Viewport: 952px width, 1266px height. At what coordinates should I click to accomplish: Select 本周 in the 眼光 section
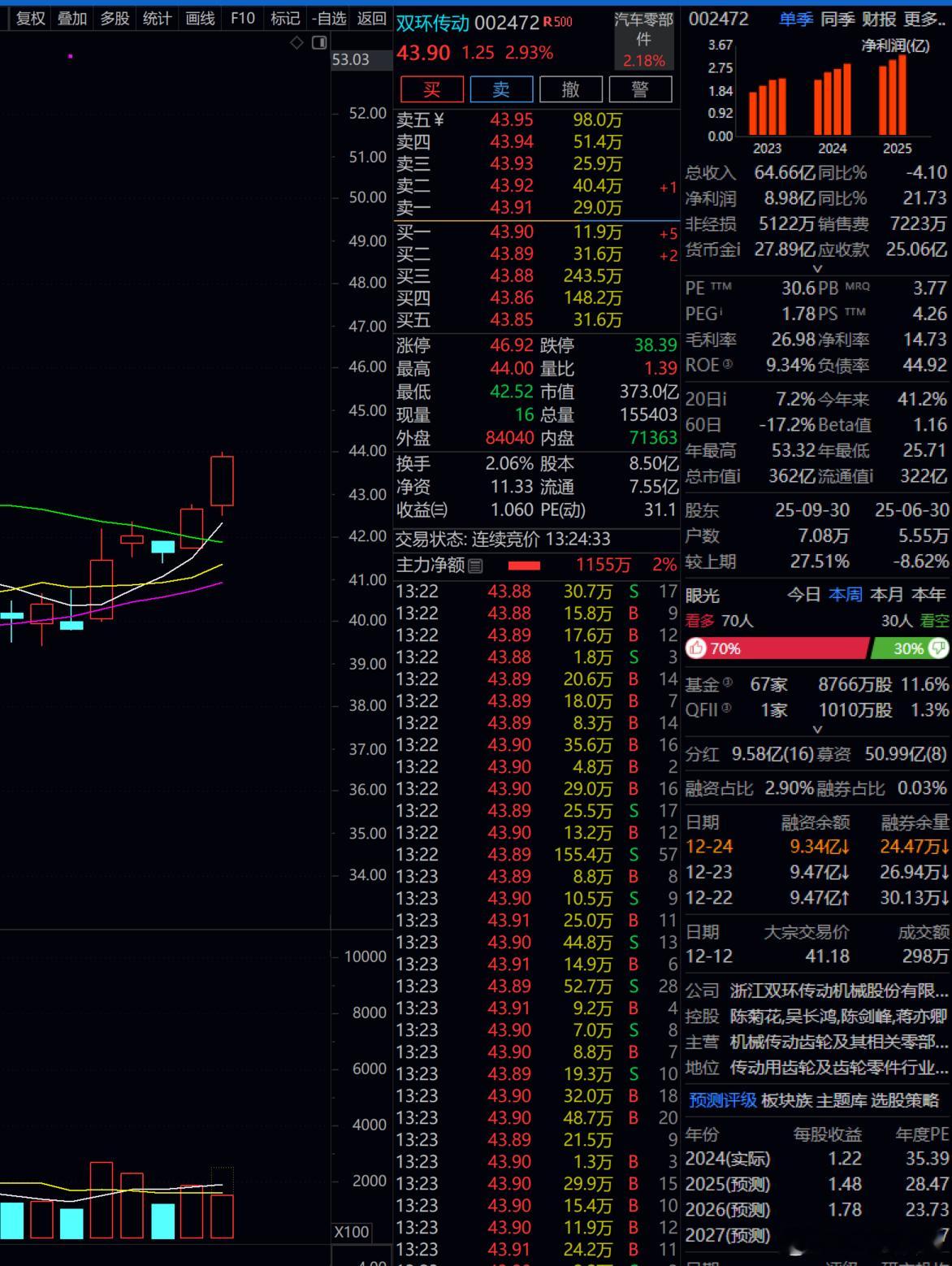pos(845,595)
